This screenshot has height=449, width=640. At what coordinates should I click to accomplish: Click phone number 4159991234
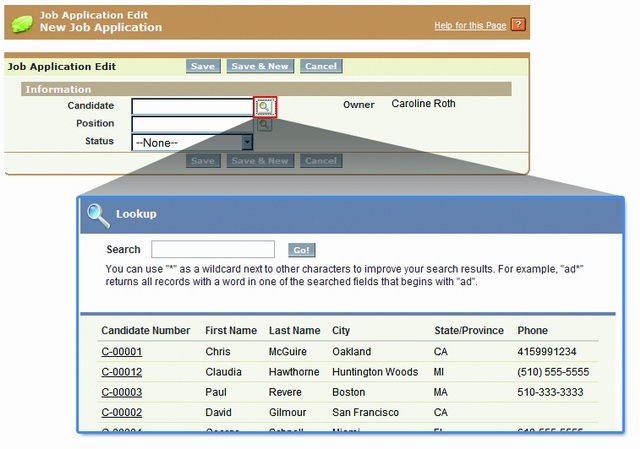coord(547,351)
